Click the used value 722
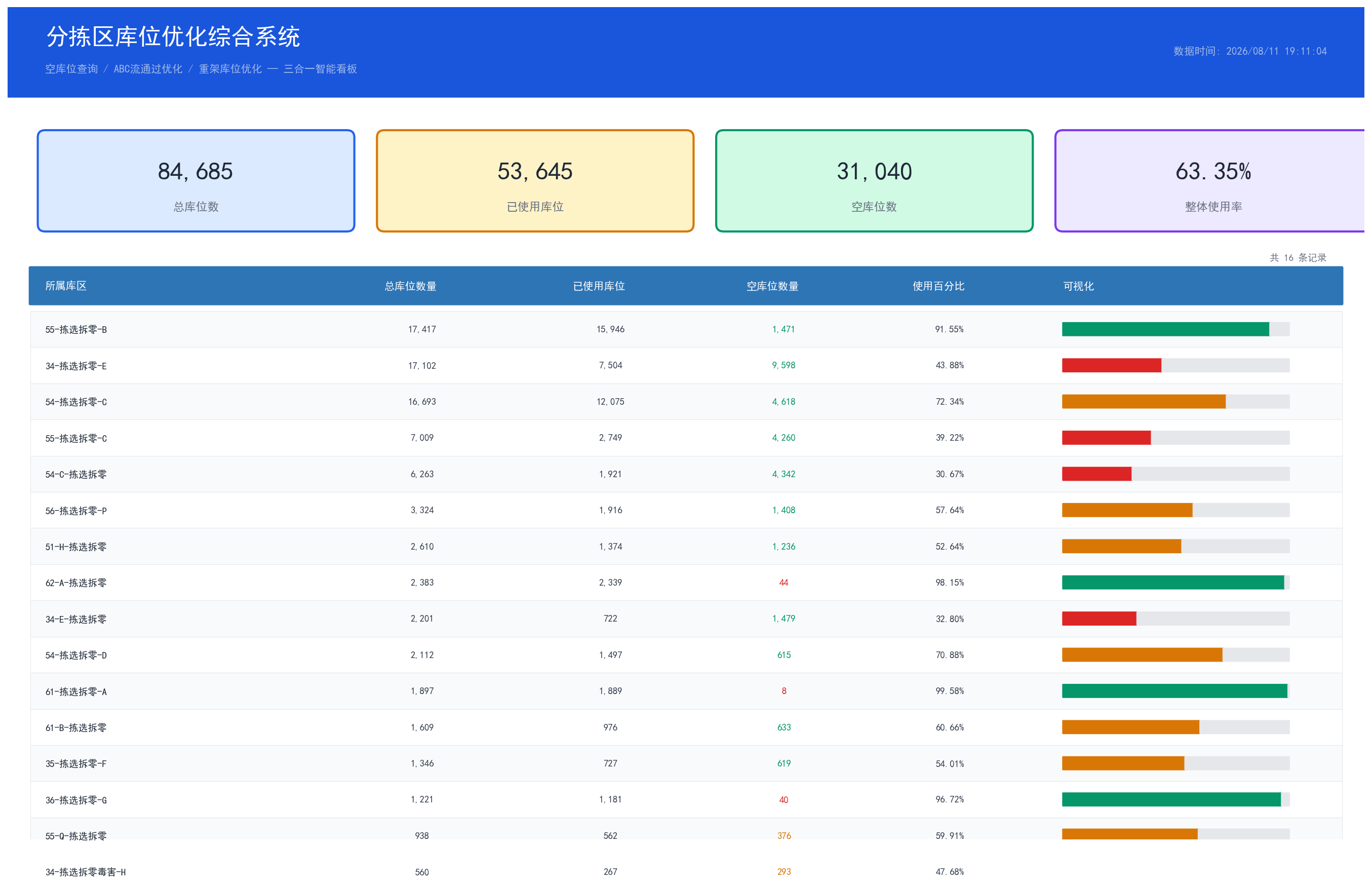 610,618
